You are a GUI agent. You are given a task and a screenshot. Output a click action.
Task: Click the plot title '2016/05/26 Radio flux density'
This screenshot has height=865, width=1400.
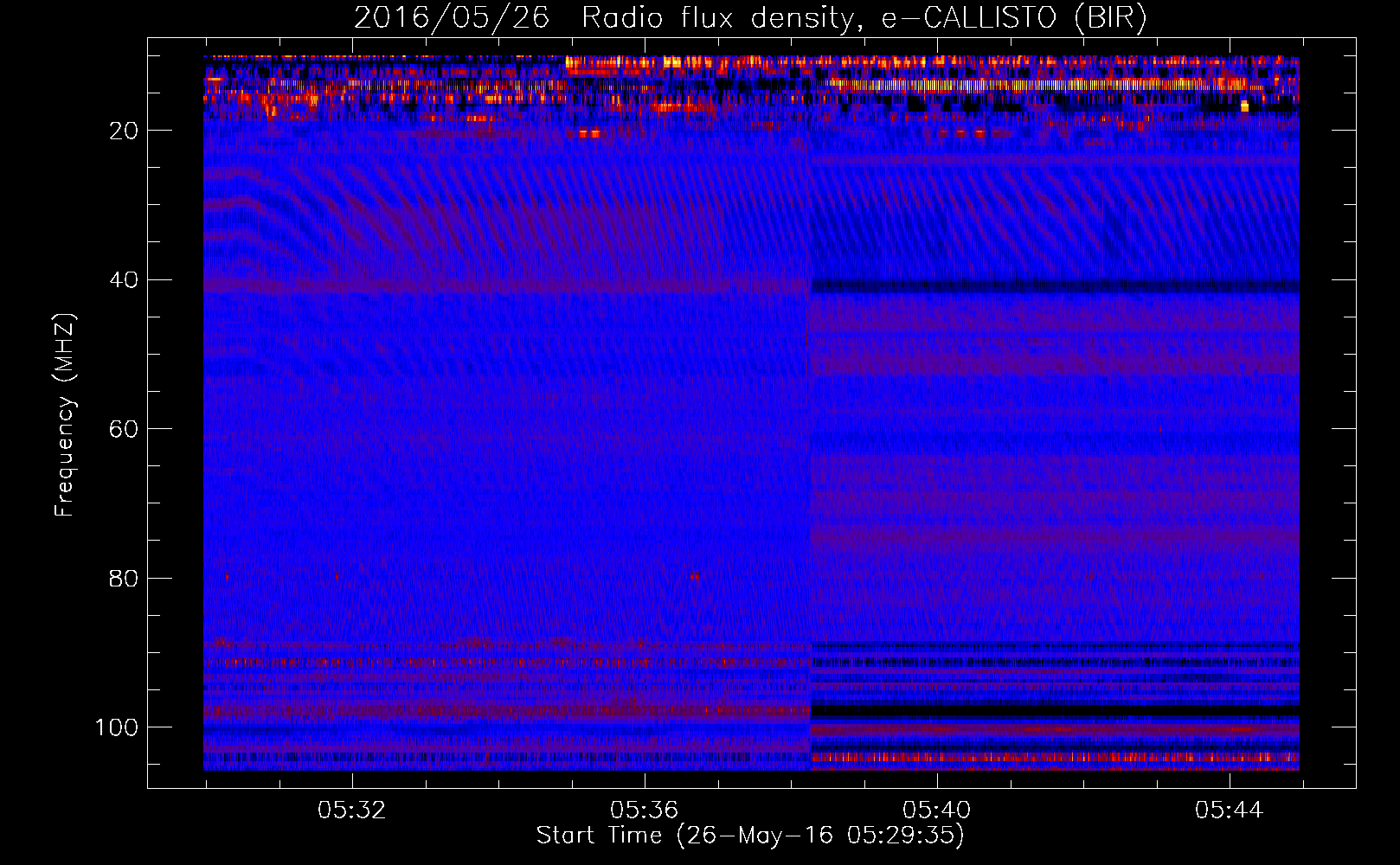click(x=750, y=17)
